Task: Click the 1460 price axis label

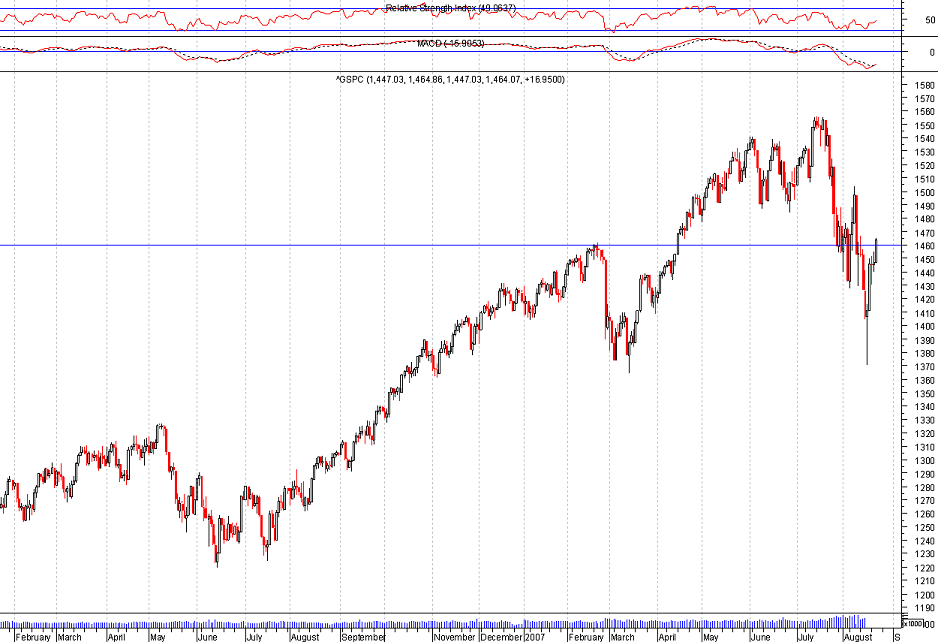Action: click(x=925, y=246)
